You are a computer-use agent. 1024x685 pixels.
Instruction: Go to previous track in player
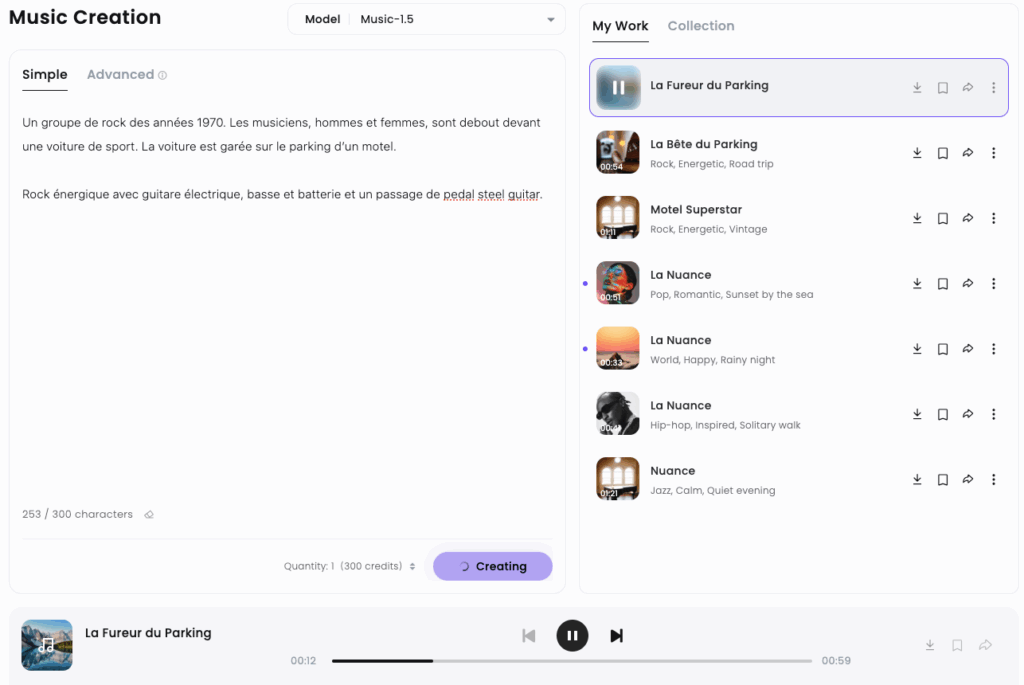coord(529,636)
